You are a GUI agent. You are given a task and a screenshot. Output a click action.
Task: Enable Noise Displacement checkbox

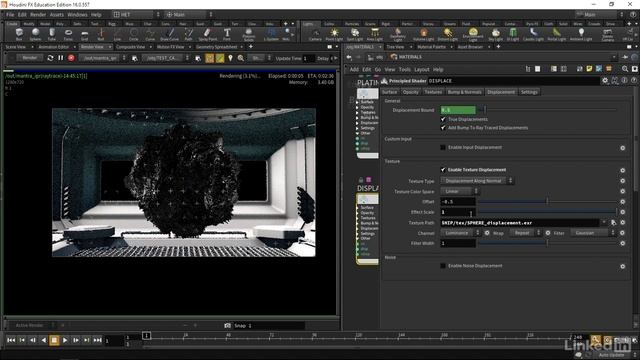pyautogui.click(x=443, y=266)
